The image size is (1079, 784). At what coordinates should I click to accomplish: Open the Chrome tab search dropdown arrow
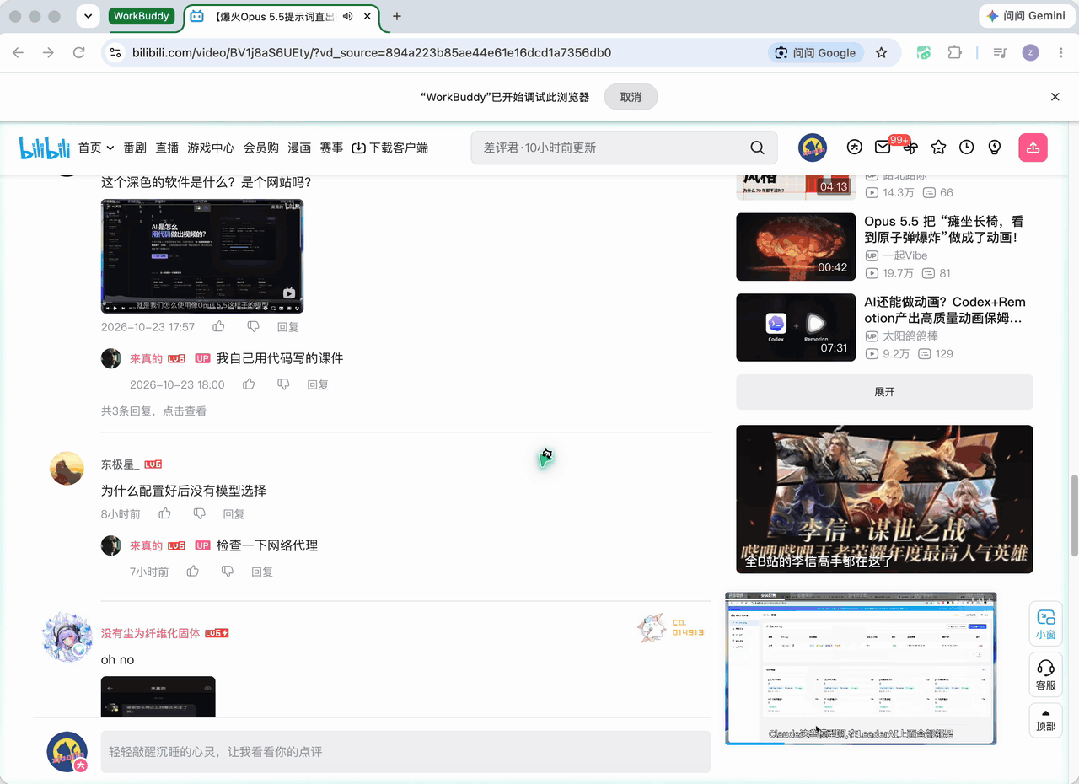[88, 16]
